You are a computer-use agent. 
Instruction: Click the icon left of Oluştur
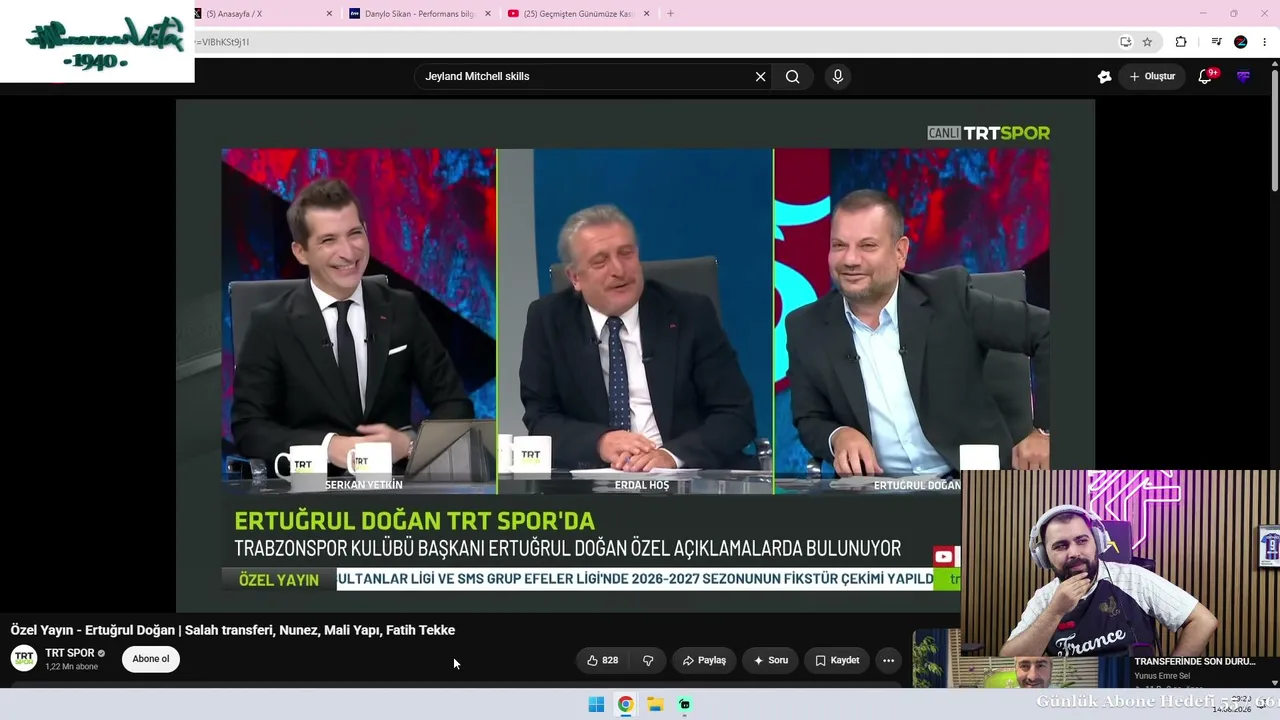[1104, 76]
